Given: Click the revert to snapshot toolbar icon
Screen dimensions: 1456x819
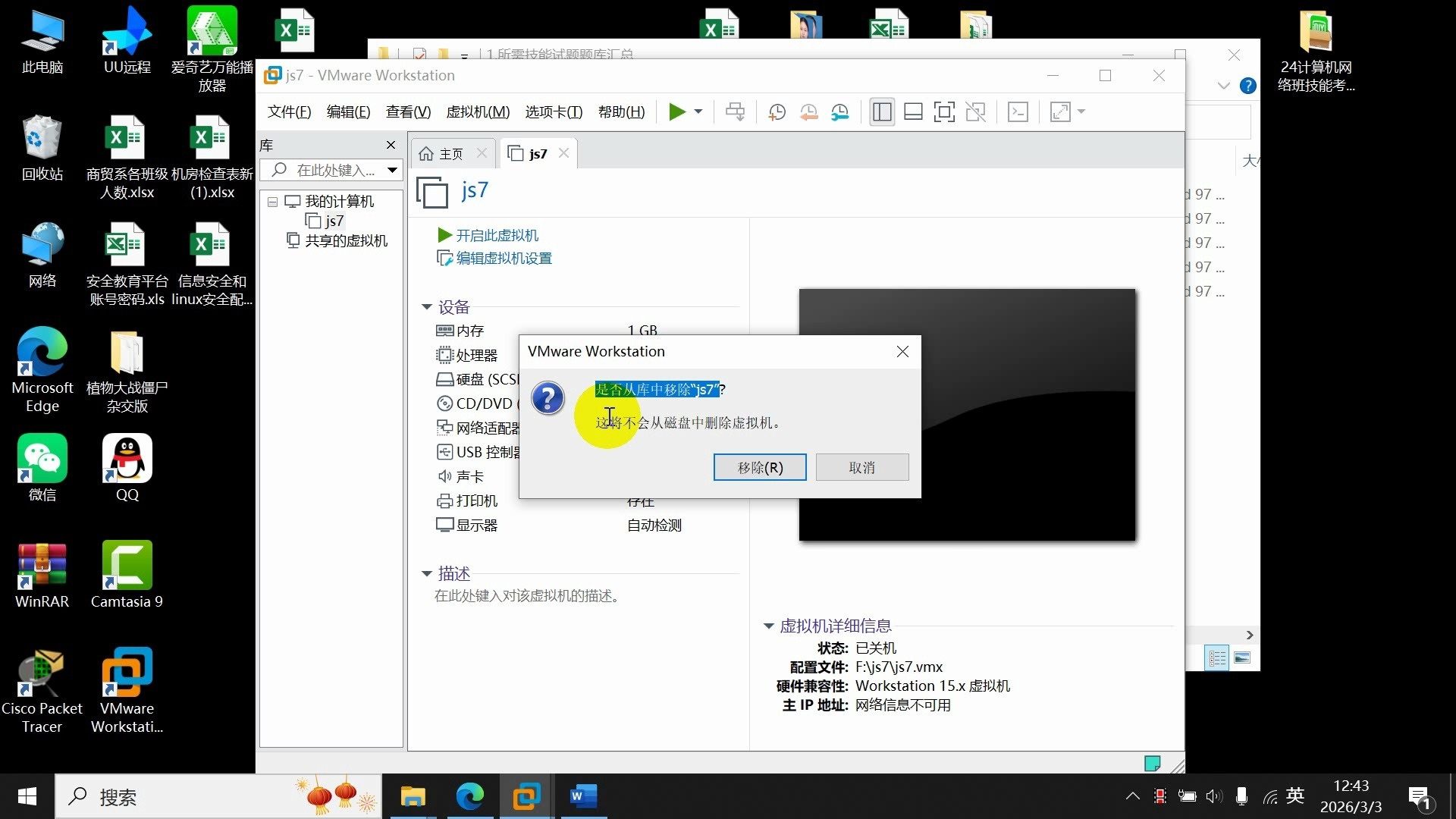Looking at the screenshot, I should pos(808,112).
